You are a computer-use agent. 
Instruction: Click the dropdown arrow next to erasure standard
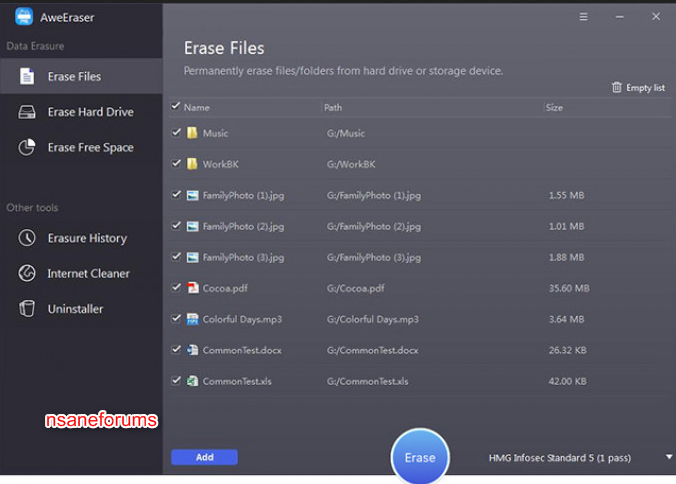(x=669, y=457)
